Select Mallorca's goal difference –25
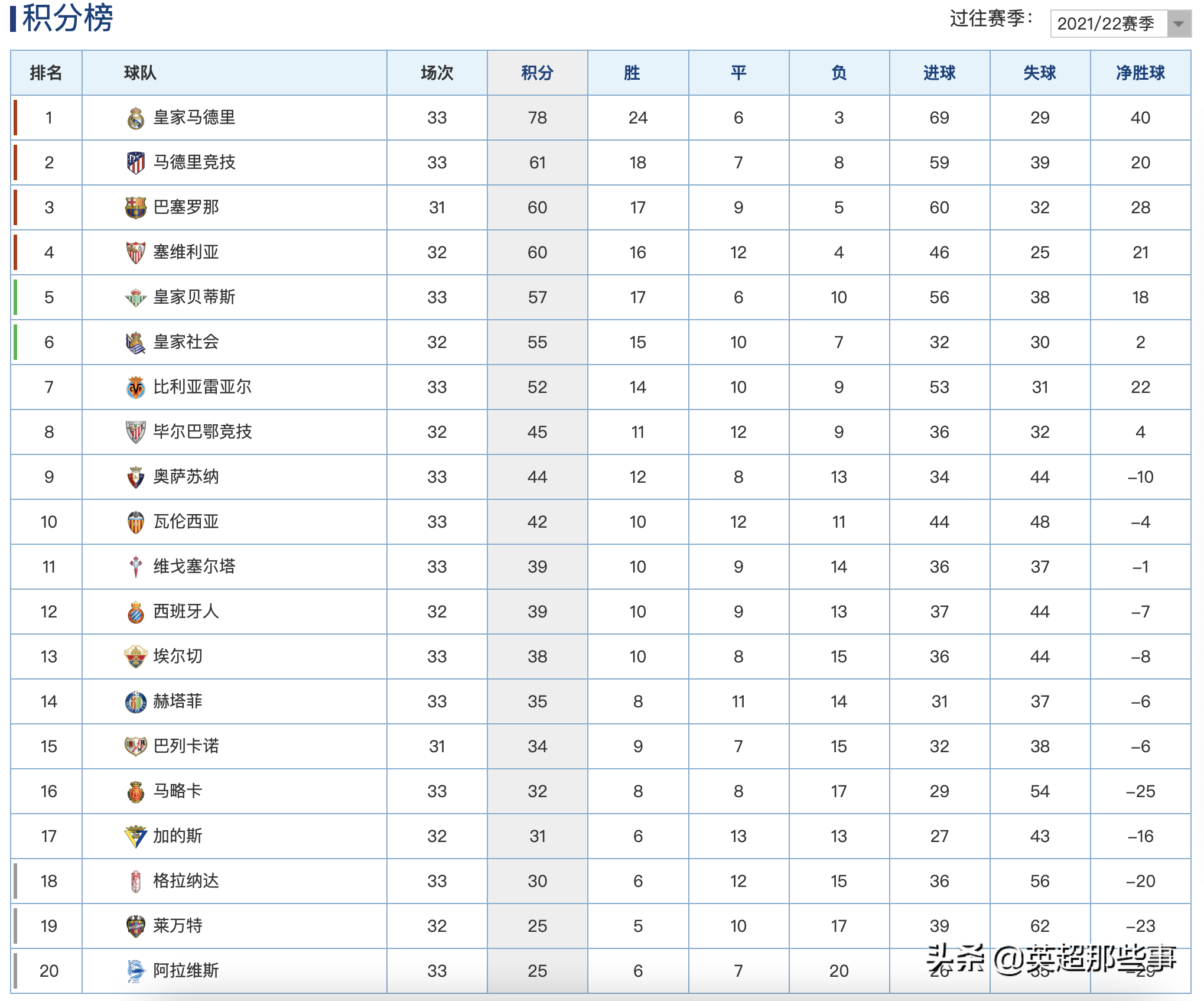Image resolution: width=1204 pixels, height=1001 pixels. click(1140, 792)
